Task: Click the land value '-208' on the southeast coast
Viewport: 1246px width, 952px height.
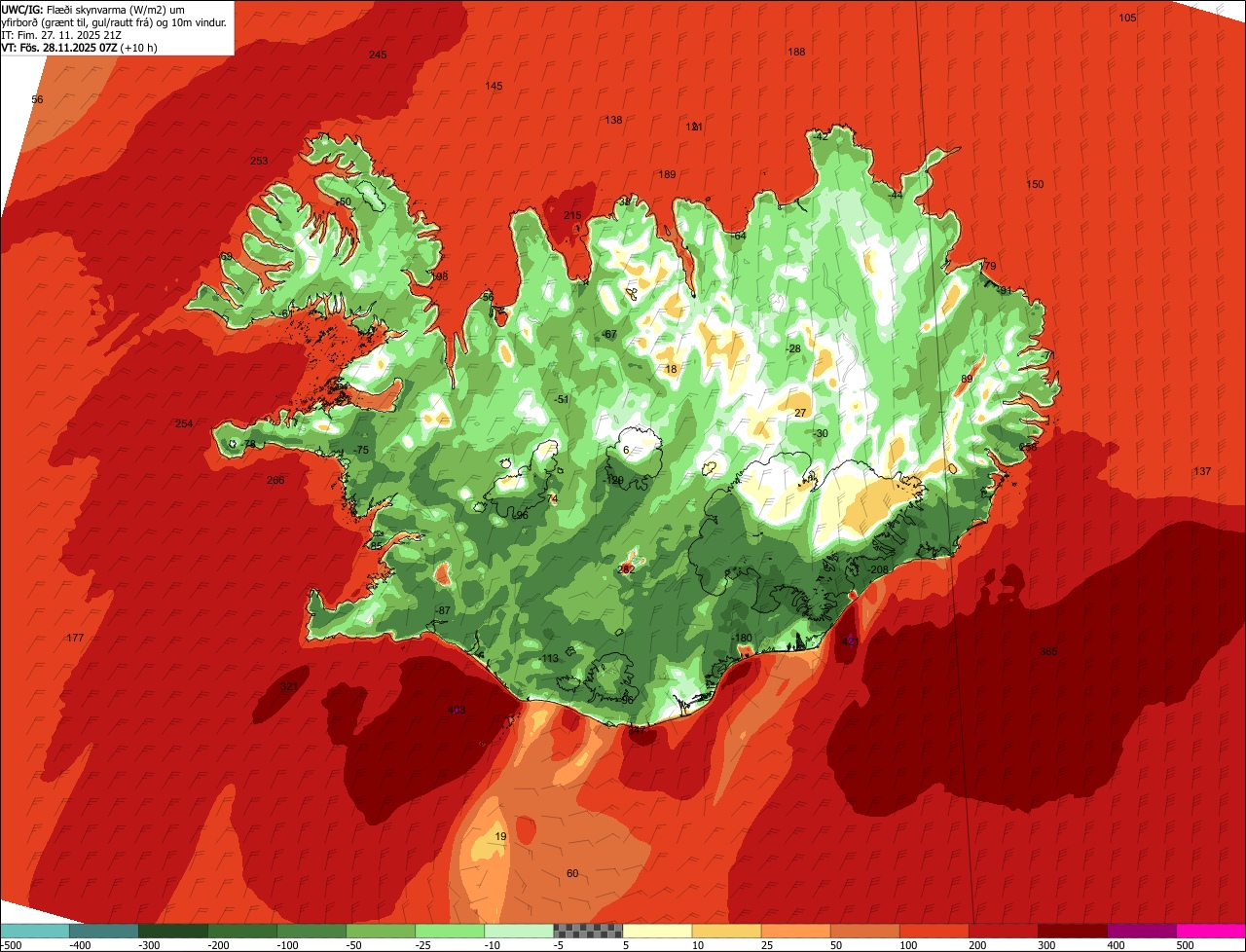Action: 878,569
